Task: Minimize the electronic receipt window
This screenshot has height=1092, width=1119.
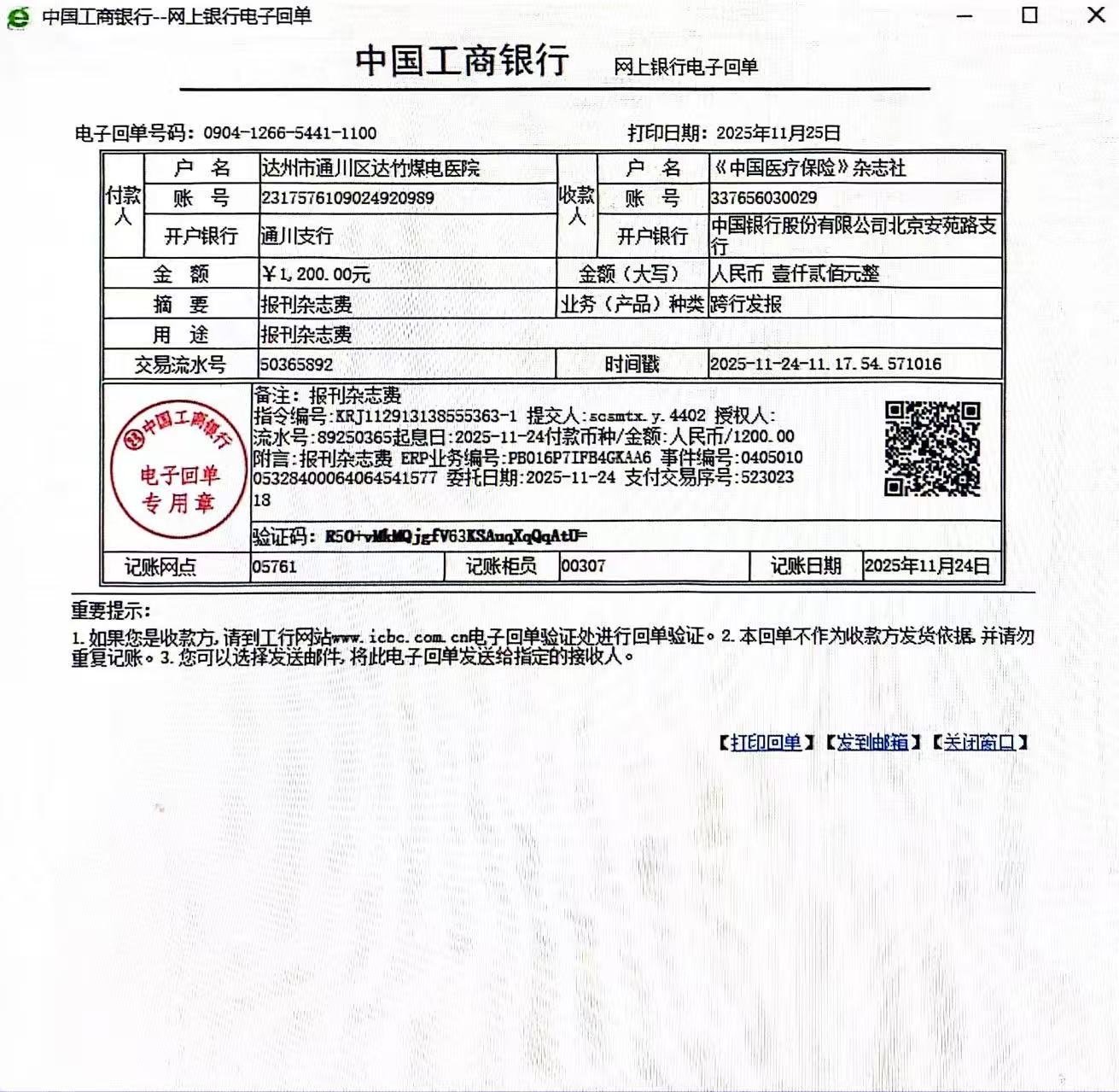Action: [x=965, y=16]
